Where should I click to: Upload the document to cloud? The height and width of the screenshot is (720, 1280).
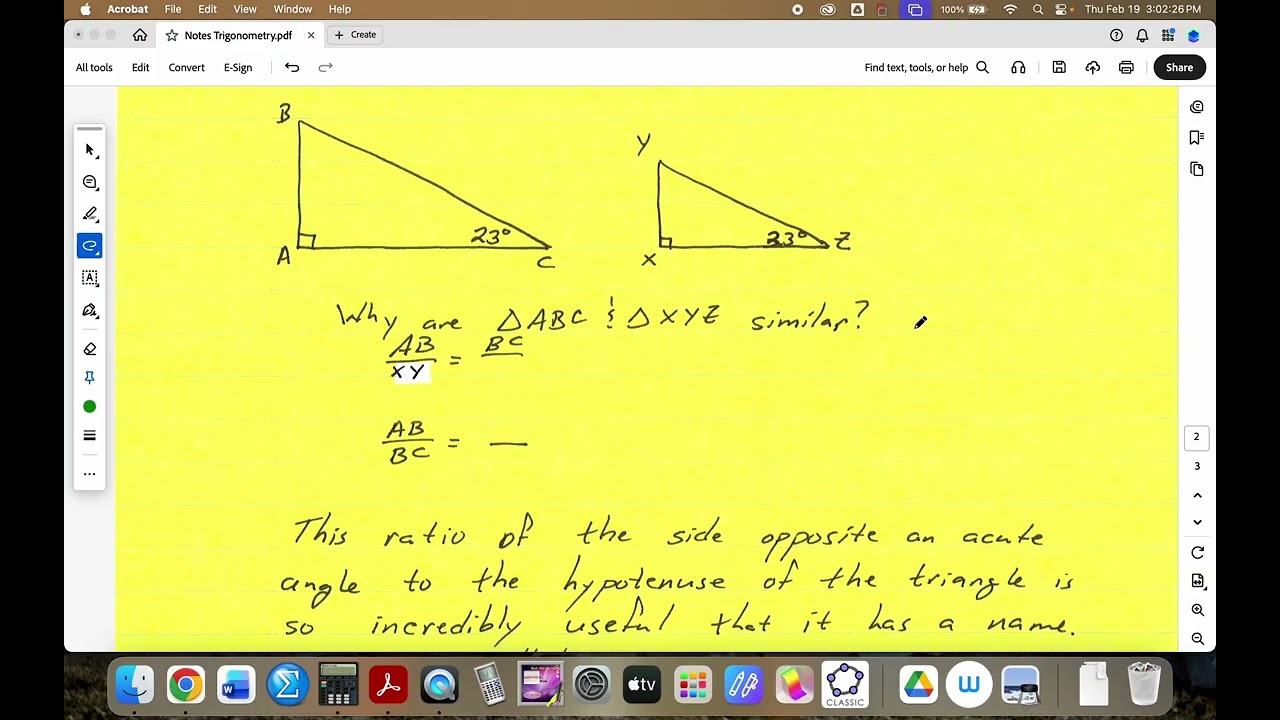[x=1093, y=67]
